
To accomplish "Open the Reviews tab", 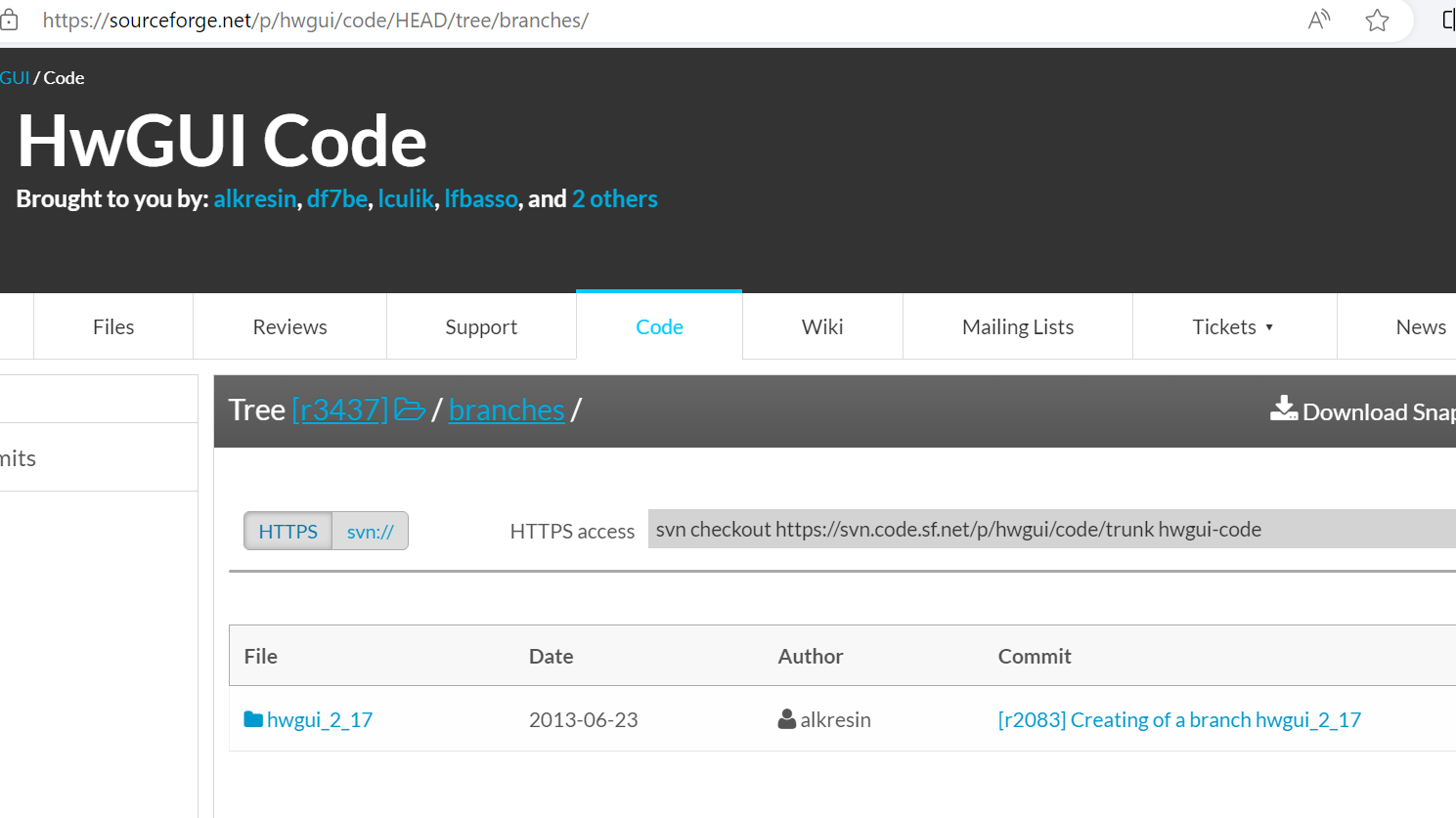I will click(x=290, y=326).
